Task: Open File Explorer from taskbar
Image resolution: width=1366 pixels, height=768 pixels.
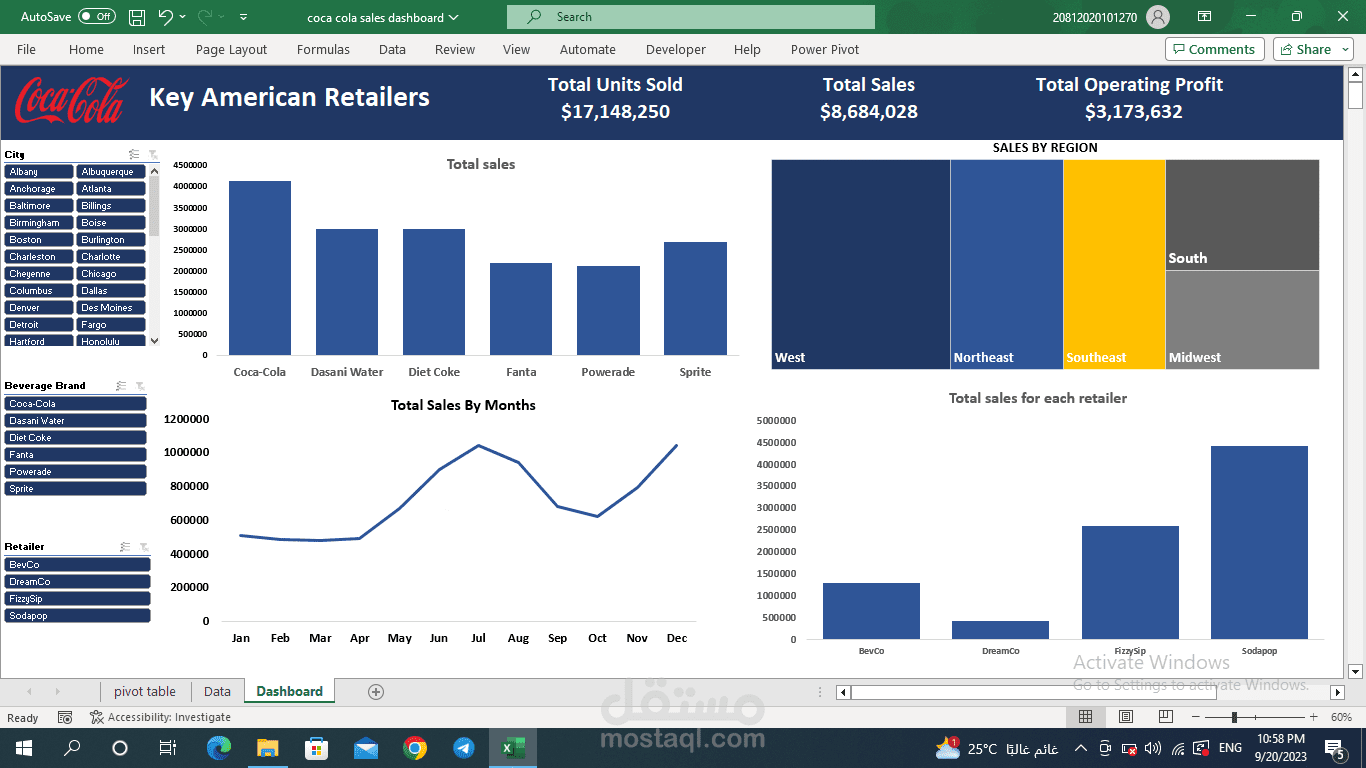Action: coord(268,748)
